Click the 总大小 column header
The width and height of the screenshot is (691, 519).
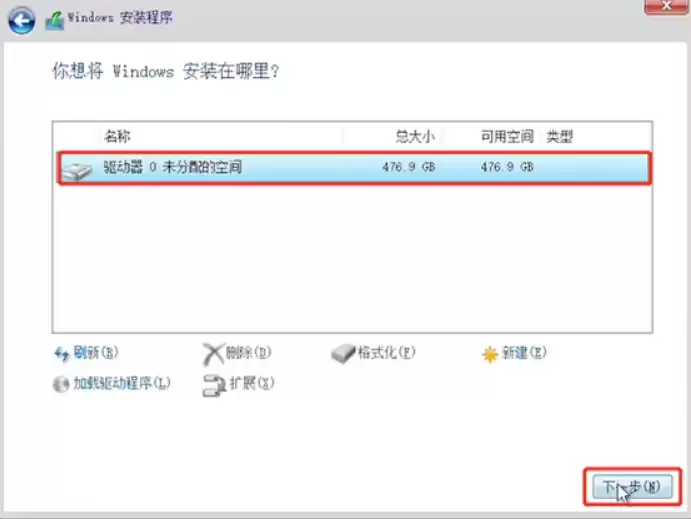point(415,137)
